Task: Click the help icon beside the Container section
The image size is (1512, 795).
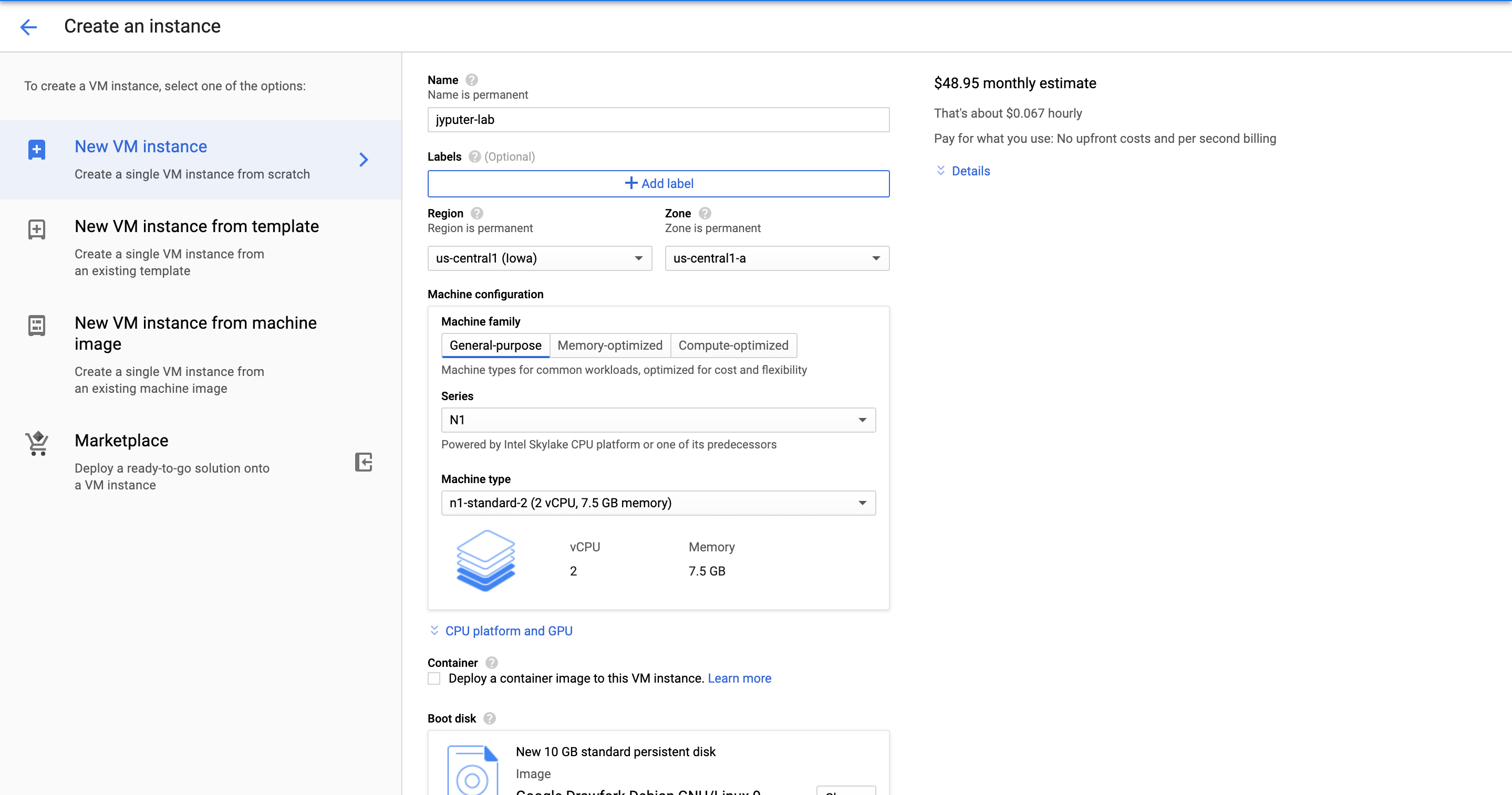Action: tap(491, 662)
